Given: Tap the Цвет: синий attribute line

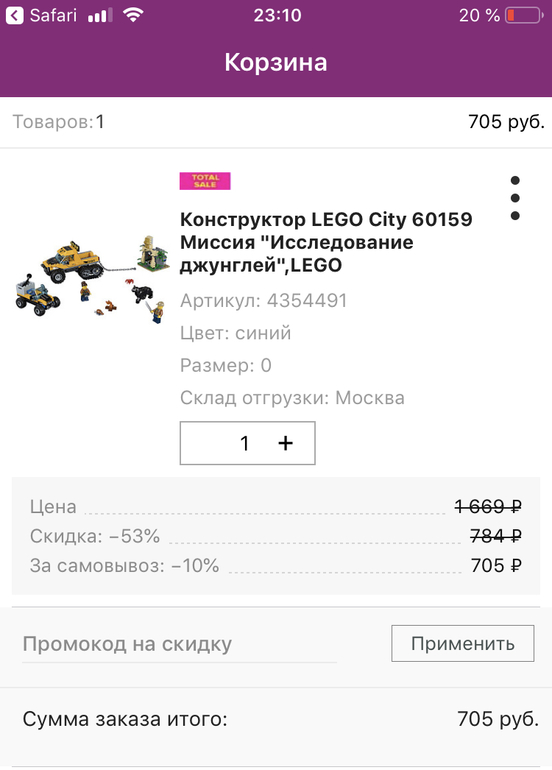Looking at the screenshot, I should coord(236,333).
